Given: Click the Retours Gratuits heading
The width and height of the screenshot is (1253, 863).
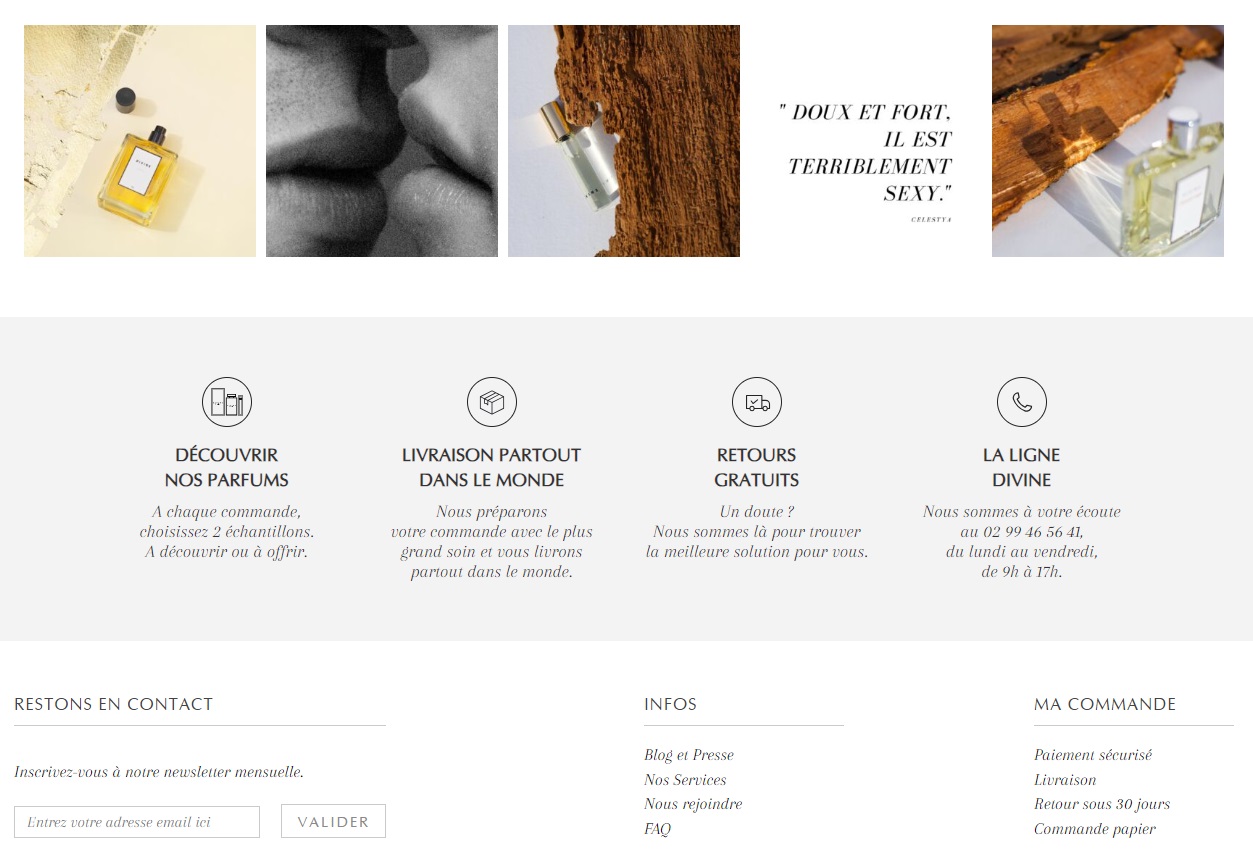Looking at the screenshot, I should point(757,467).
